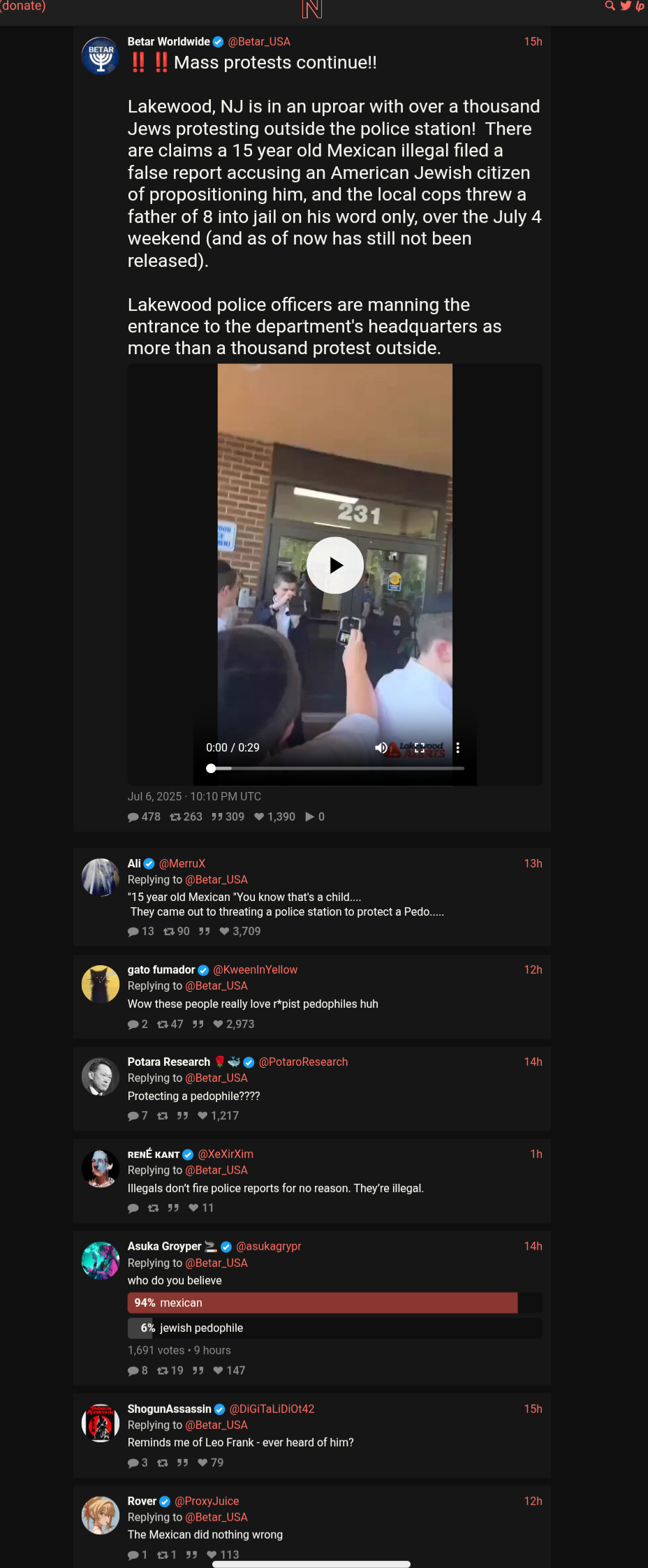
Task: Click the Twitter bird icon in header
Action: point(626,6)
